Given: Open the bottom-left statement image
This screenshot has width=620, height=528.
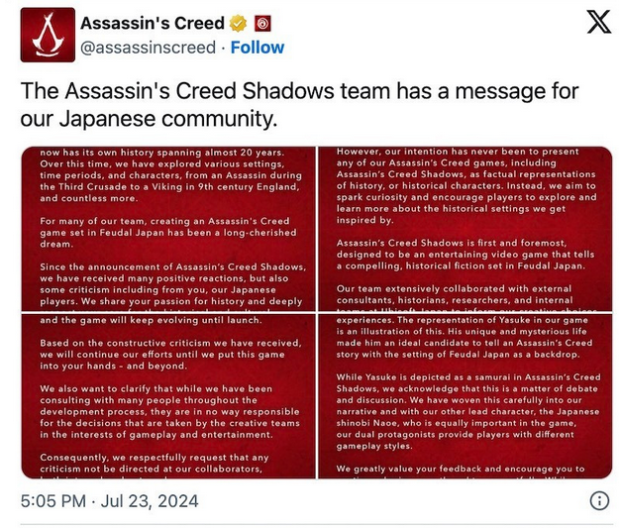Looking at the screenshot, I should [x=166, y=396].
